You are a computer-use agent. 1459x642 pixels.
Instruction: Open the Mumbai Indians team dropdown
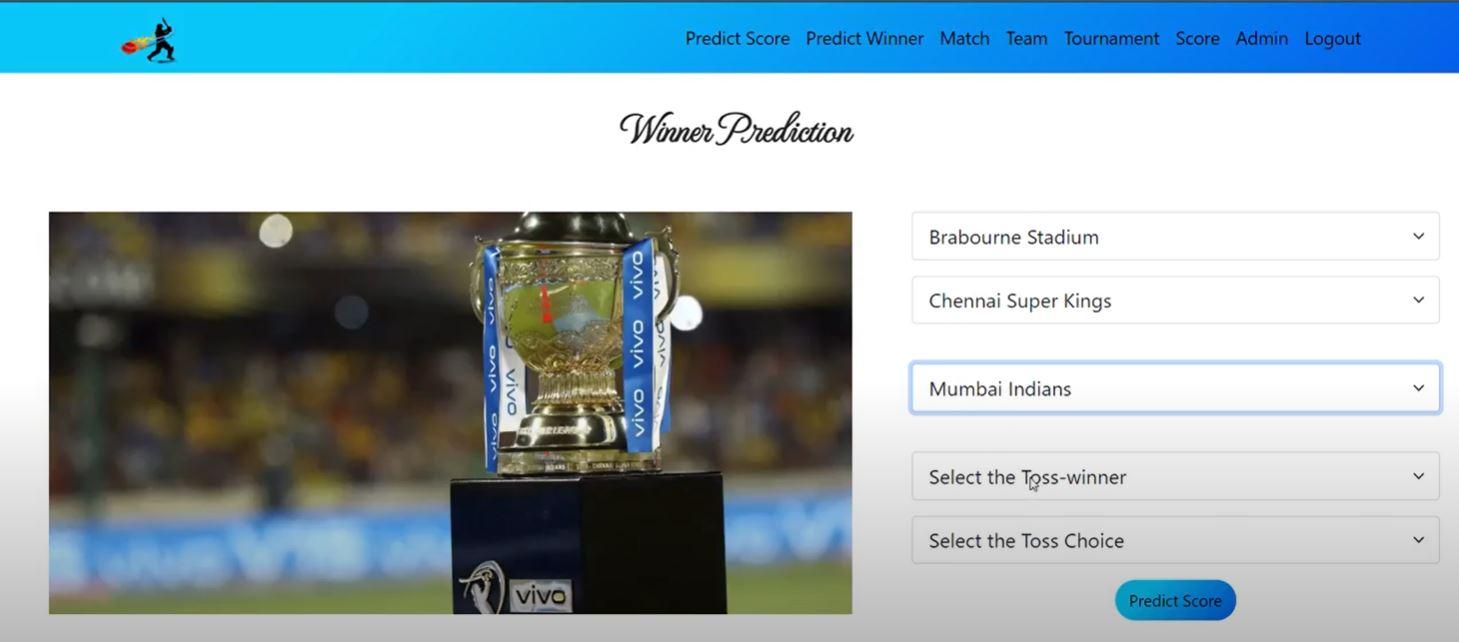coord(1175,388)
